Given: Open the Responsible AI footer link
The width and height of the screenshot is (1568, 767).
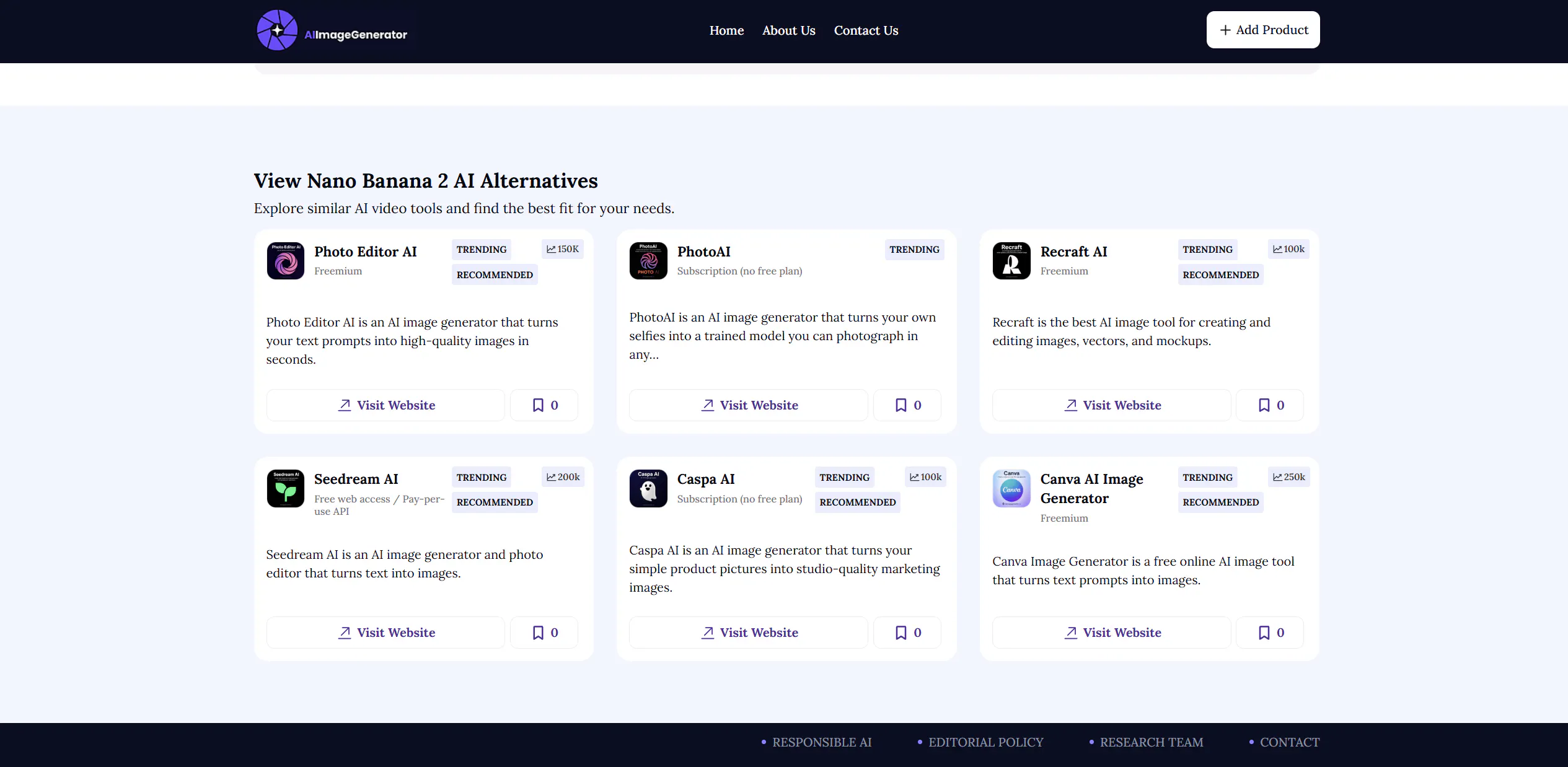Looking at the screenshot, I should (822, 742).
